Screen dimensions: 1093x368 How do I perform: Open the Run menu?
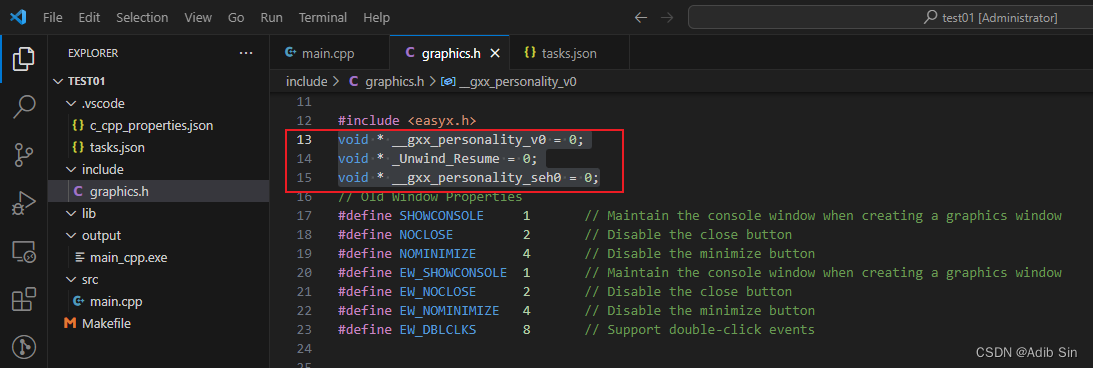[x=271, y=17]
